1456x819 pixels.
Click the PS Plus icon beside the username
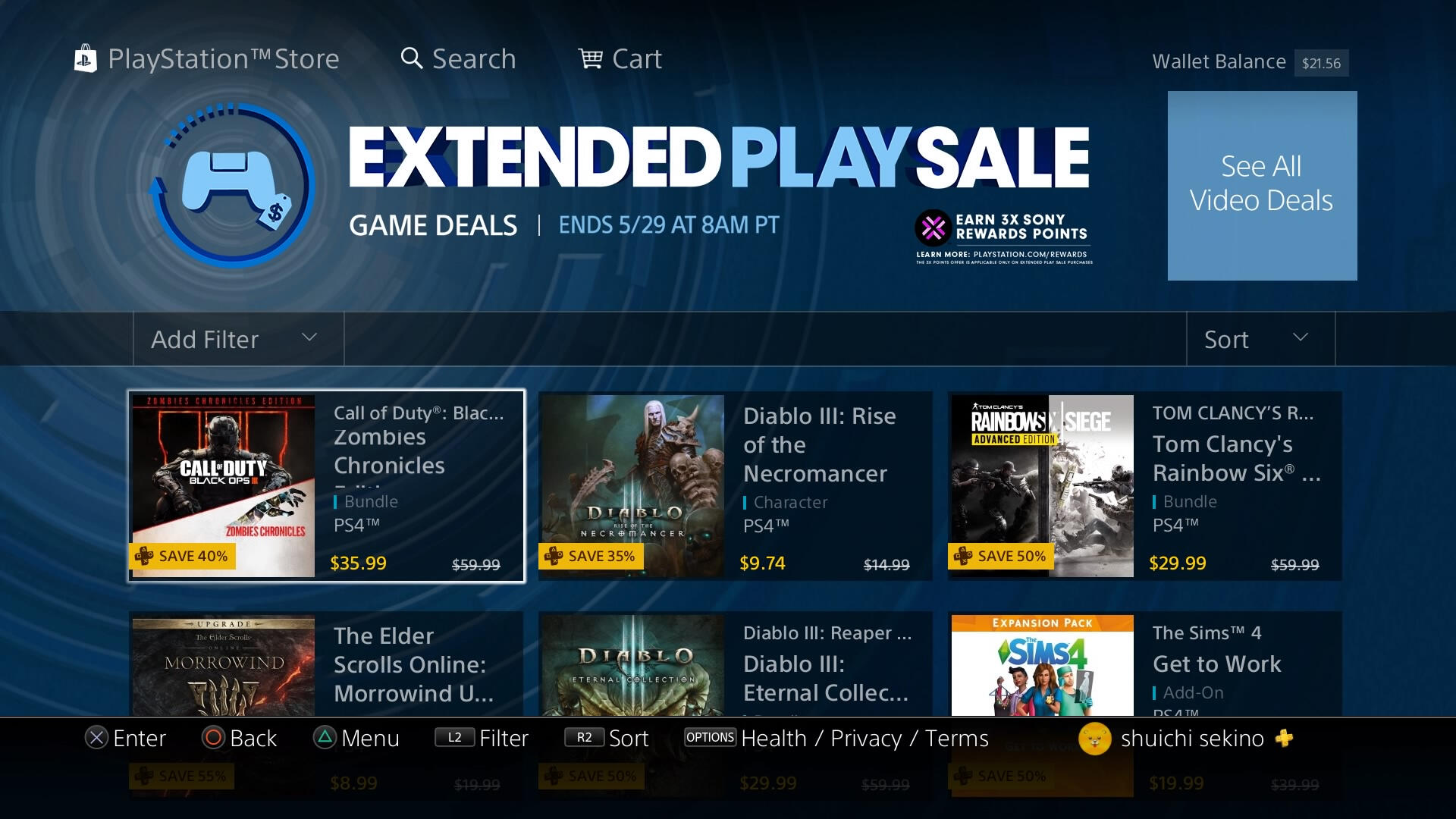[1284, 738]
